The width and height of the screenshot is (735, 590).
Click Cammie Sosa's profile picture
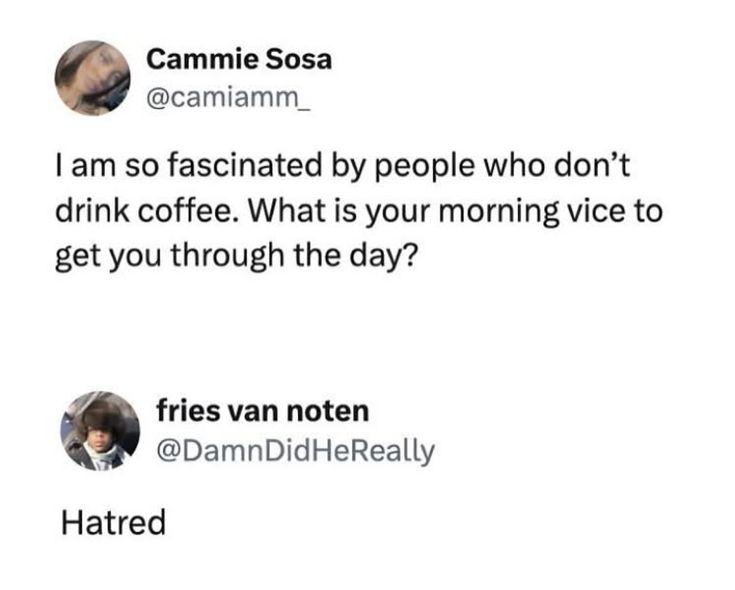[92, 77]
